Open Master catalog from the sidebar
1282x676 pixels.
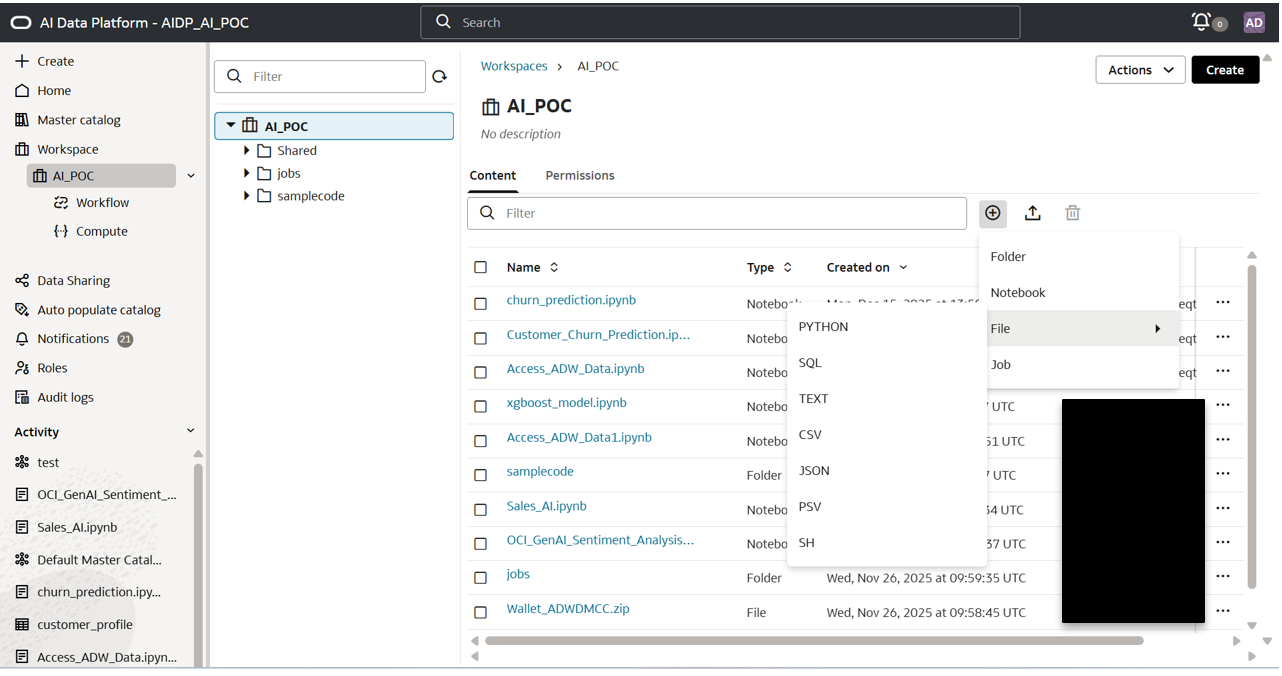pyautogui.click(x=78, y=120)
